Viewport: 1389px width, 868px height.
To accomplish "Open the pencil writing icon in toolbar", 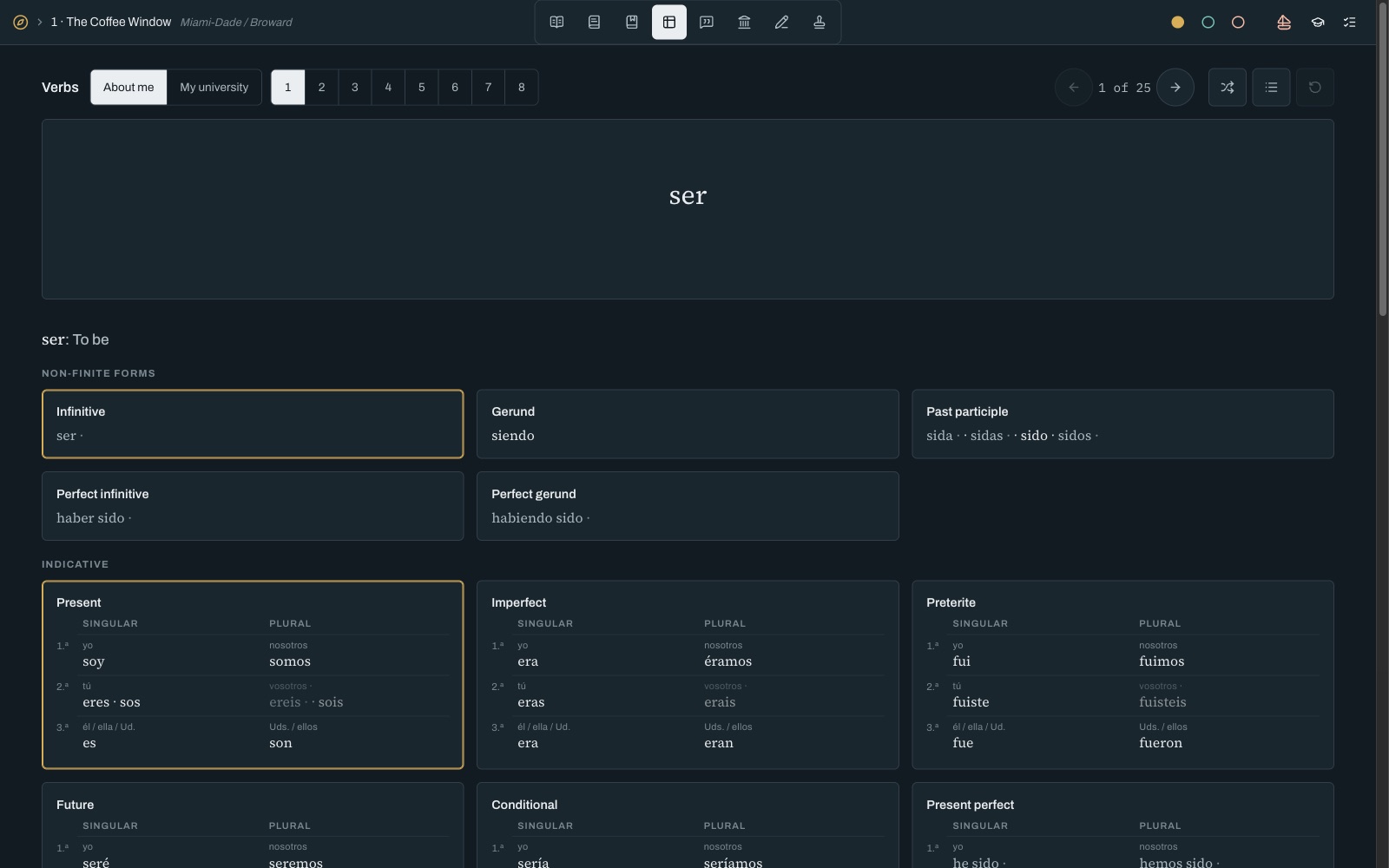I will click(781, 22).
